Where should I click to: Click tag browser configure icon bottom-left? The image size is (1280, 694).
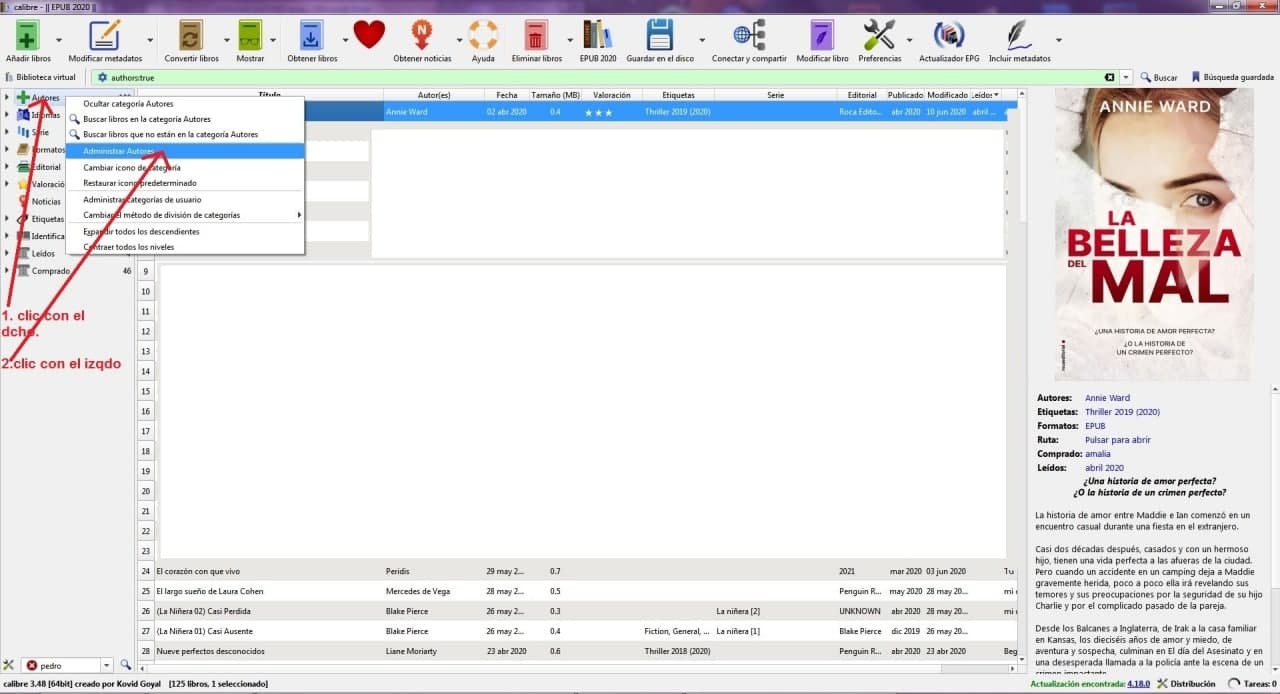tap(9, 665)
